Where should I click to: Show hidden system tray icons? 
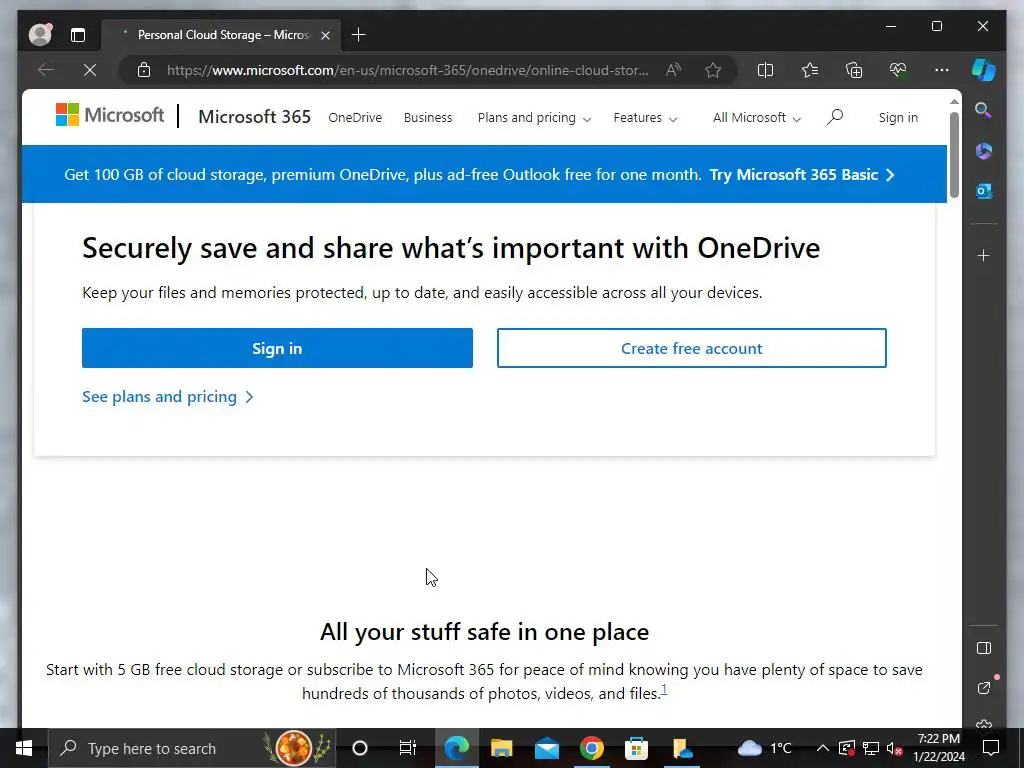(x=823, y=748)
